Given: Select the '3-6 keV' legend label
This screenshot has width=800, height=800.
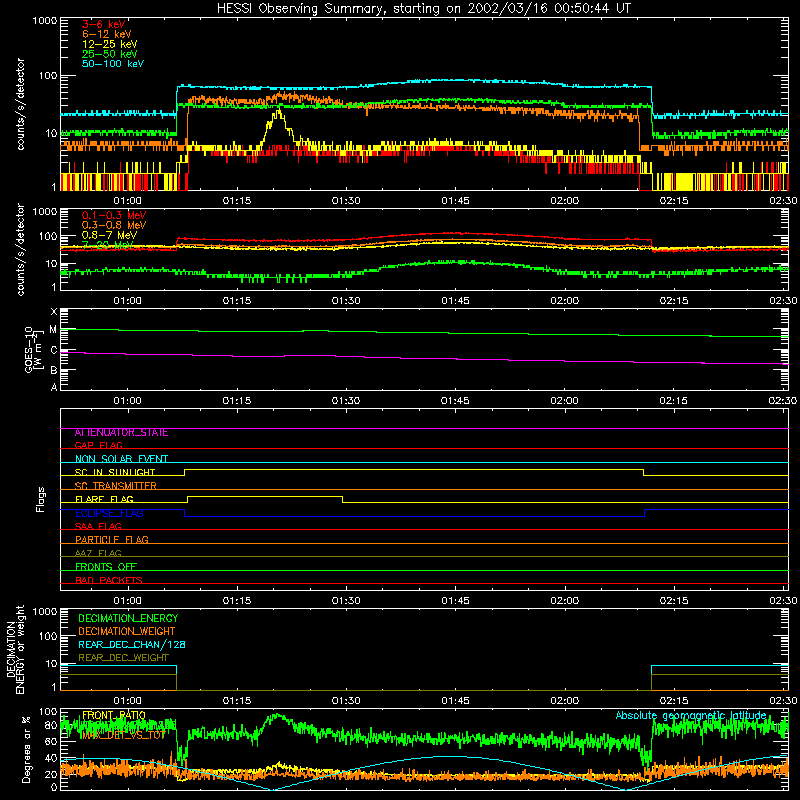Looking at the screenshot, I should 104,24.
